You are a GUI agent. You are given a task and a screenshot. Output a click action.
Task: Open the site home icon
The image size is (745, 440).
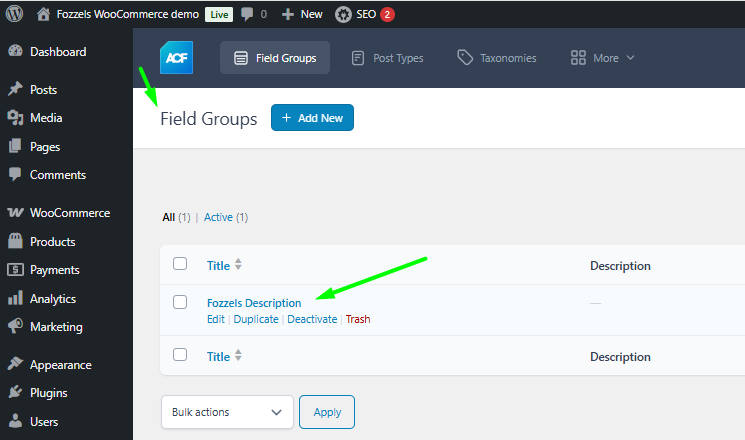pos(43,14)
